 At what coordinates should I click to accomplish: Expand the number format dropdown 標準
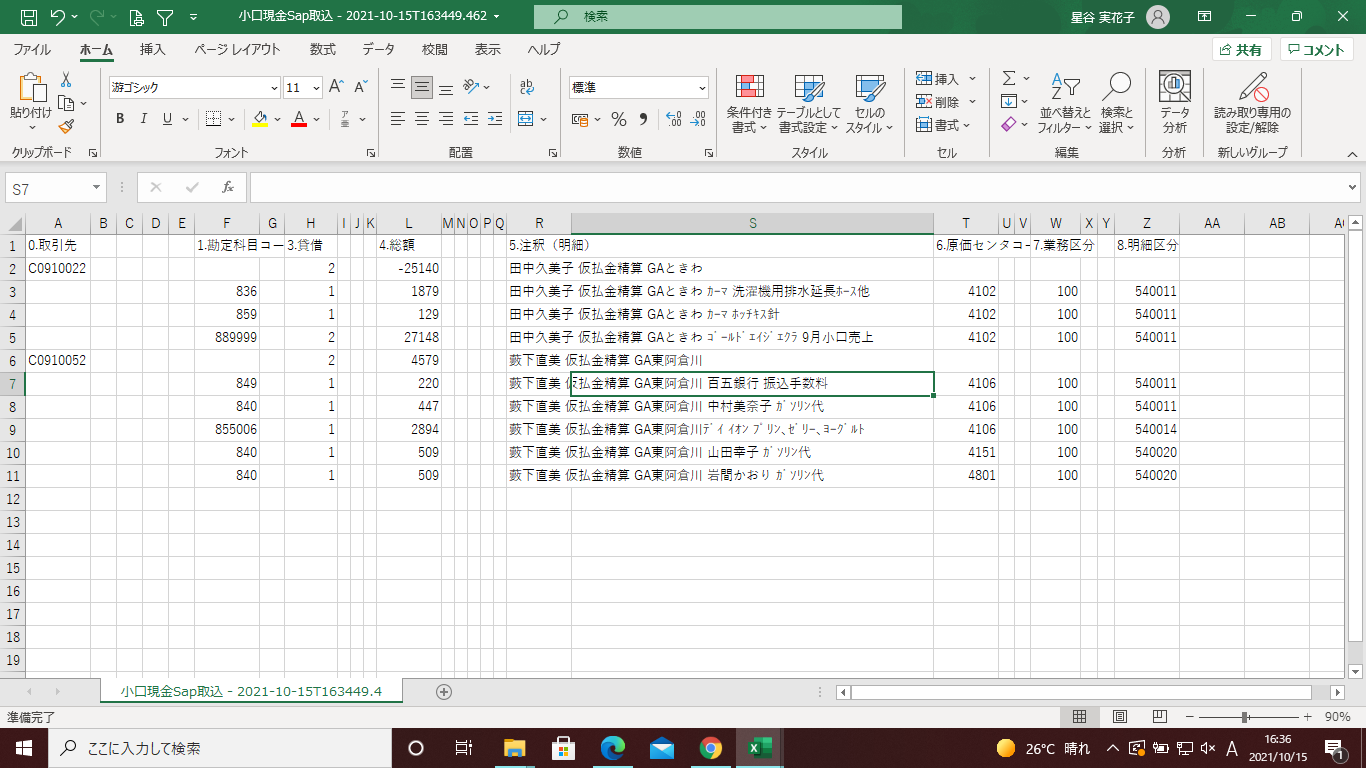pyautogui.click(x=701, y=88)
